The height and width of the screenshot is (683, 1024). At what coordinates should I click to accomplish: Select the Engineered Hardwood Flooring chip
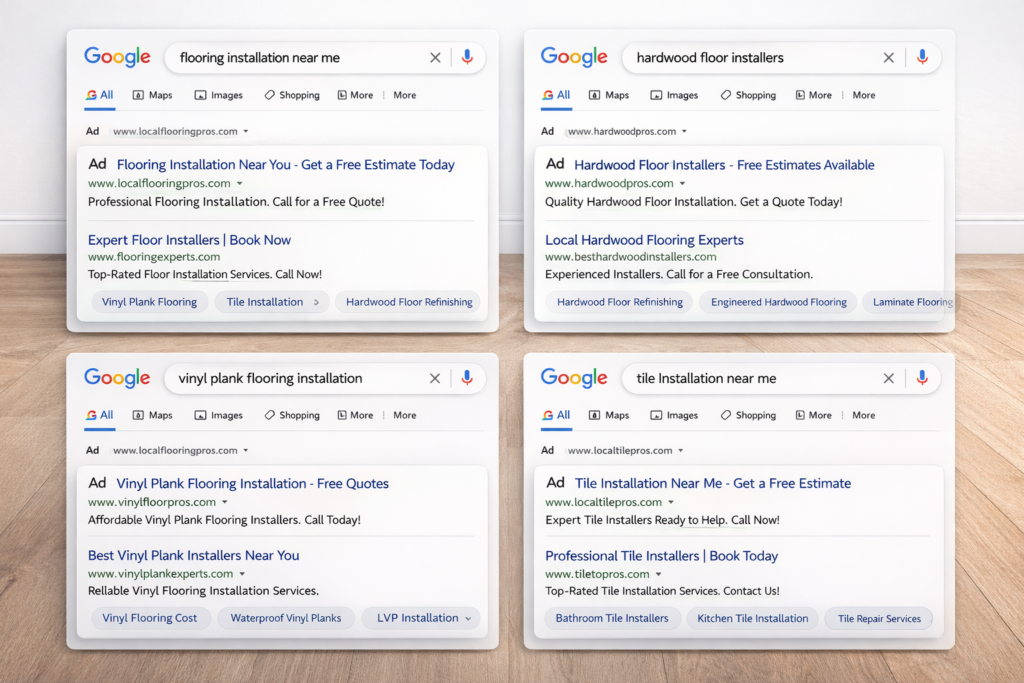coord(778,302)
